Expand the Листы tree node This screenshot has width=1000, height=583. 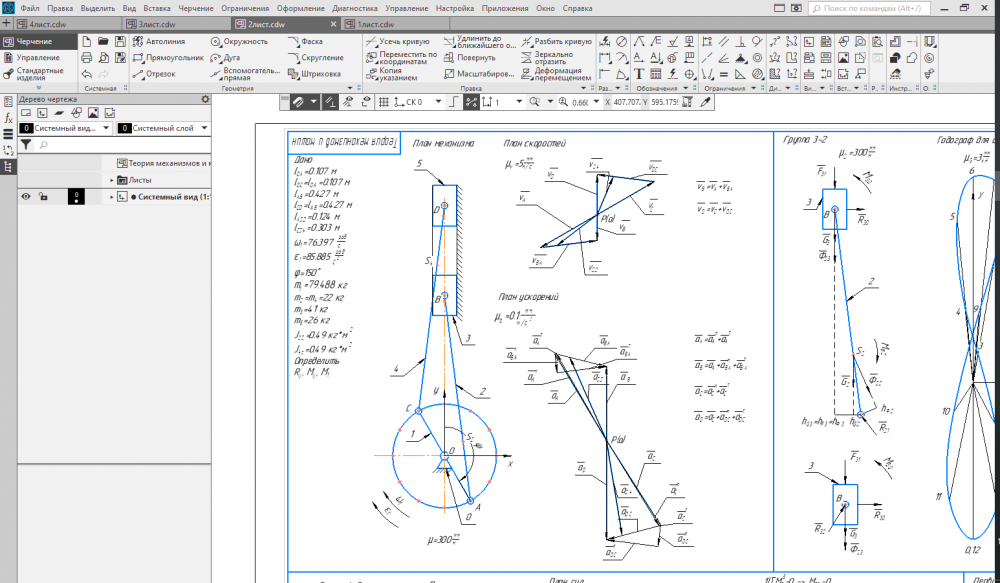(112, 180)
